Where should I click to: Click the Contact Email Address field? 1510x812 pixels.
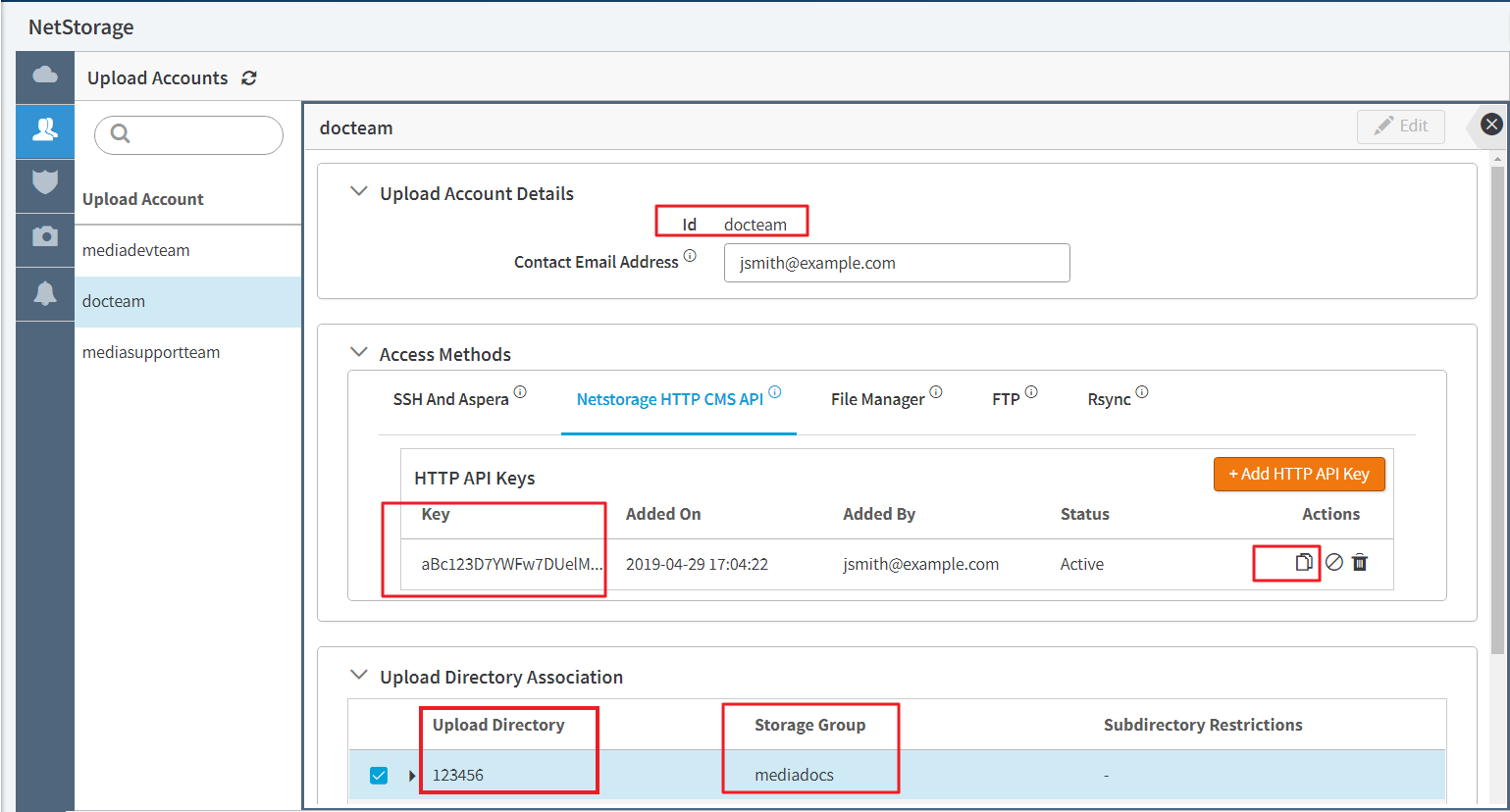(896, 263)
